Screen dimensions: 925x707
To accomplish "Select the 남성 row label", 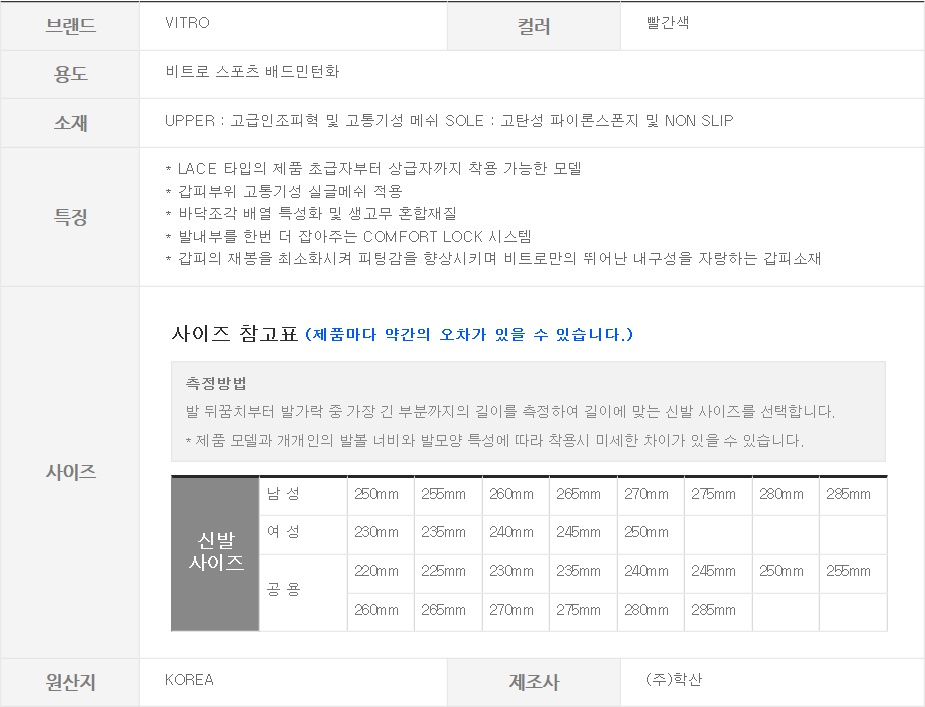I will click(283, 494).
